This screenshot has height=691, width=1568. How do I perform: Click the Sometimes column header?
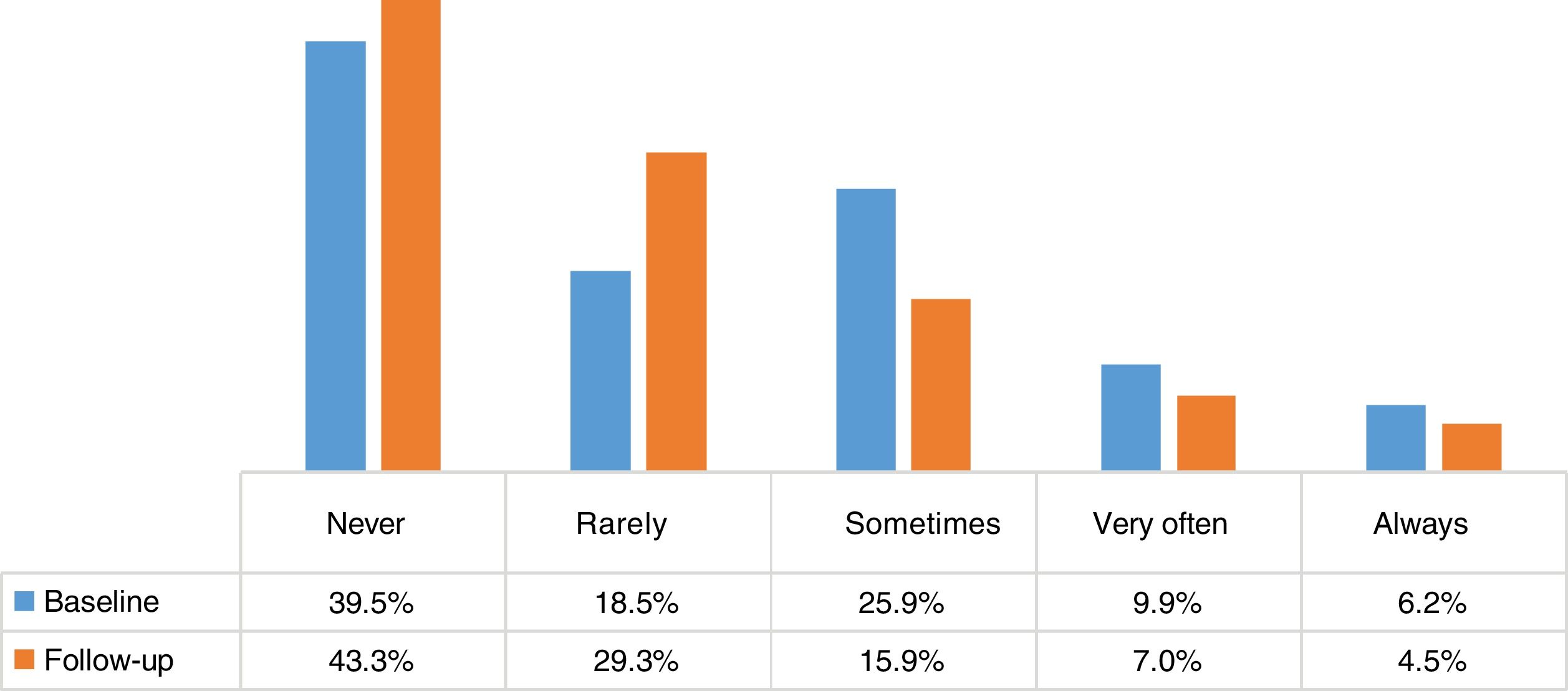coord(922,524)
